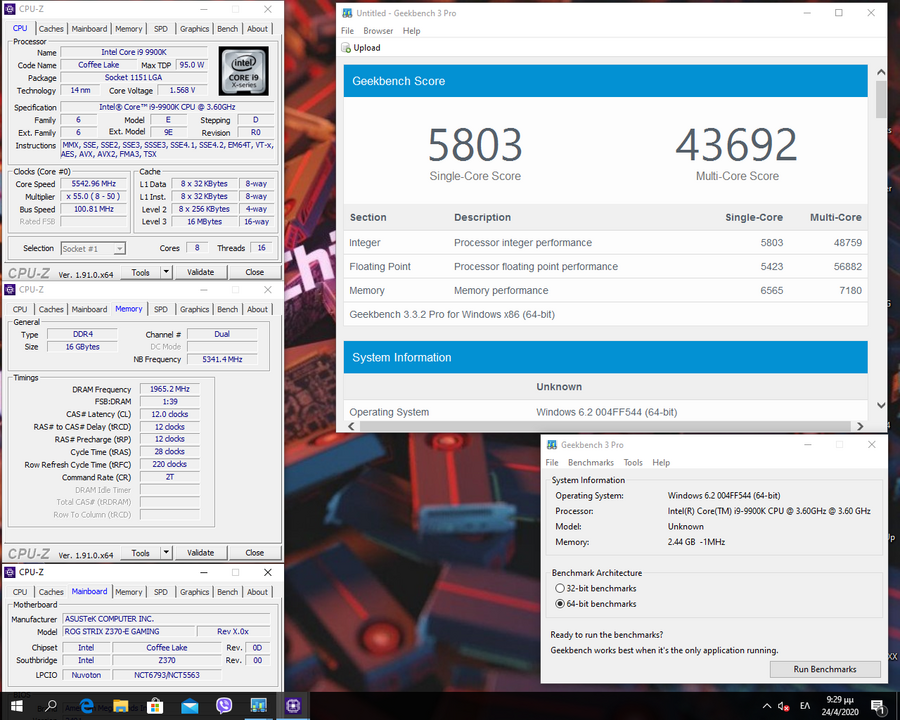This screenshot has height=720, width=900.
Task: Switch to CPU tab in CPU-Z motherboard window
Action: pos(20,592)
